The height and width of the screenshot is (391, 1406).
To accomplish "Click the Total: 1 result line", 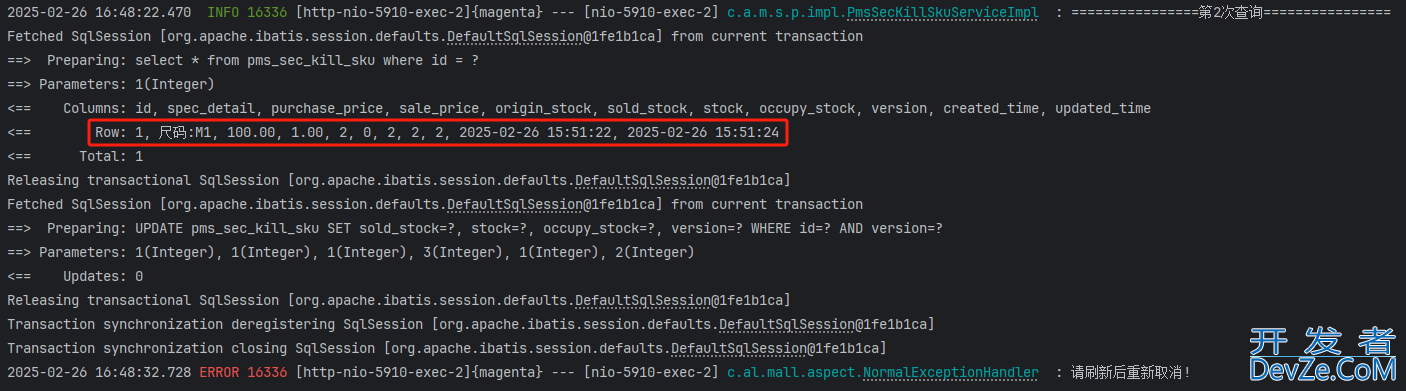I will click(75, 156).
